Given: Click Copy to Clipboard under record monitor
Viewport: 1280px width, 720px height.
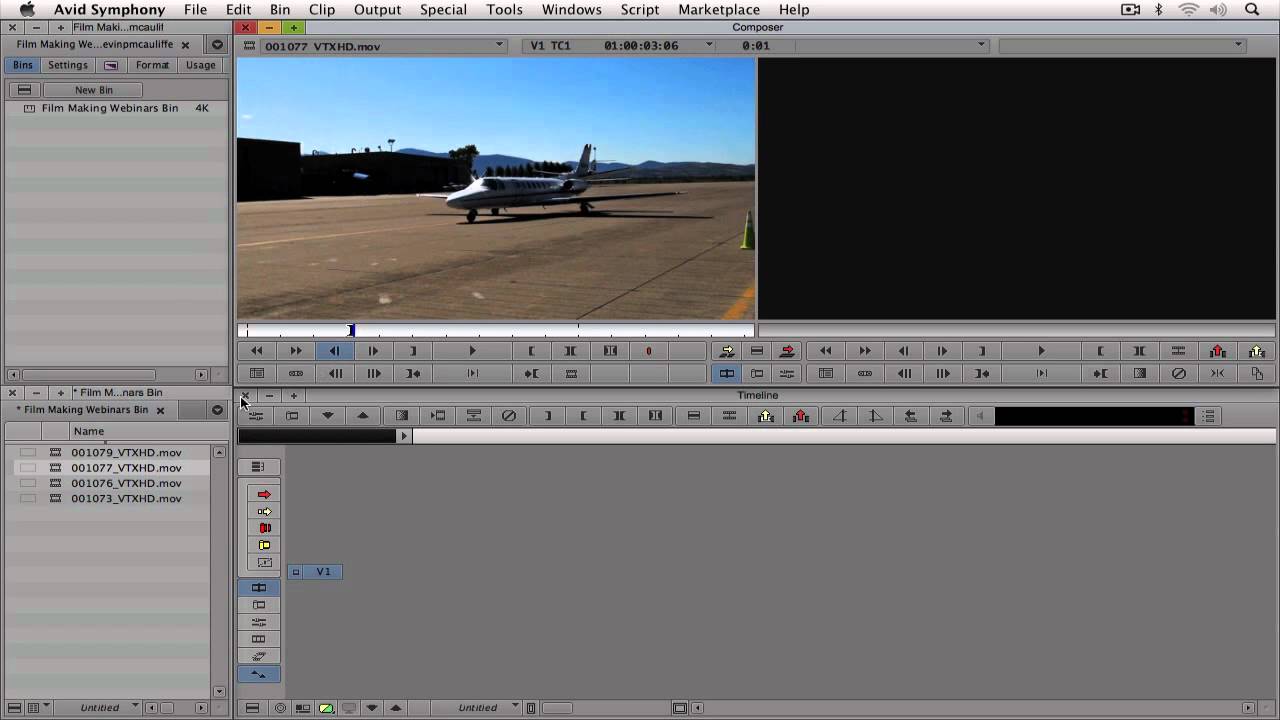Looking at the screenshot, I should coord(1257,373).
